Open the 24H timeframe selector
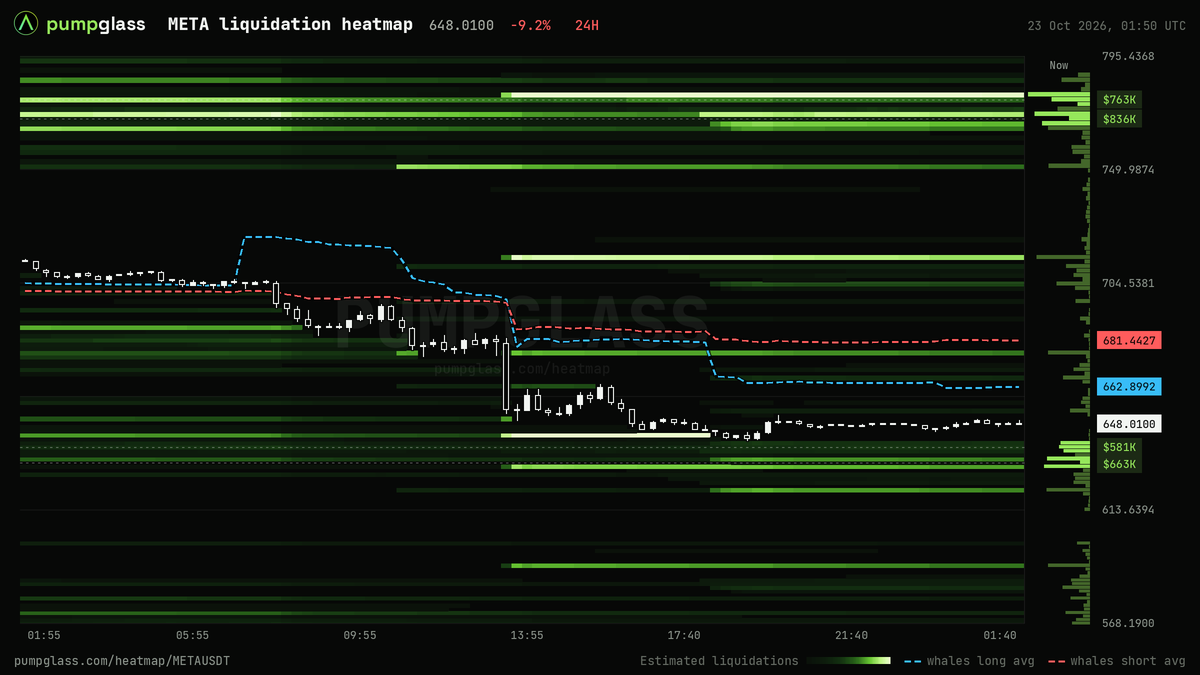 coord(587,25)
